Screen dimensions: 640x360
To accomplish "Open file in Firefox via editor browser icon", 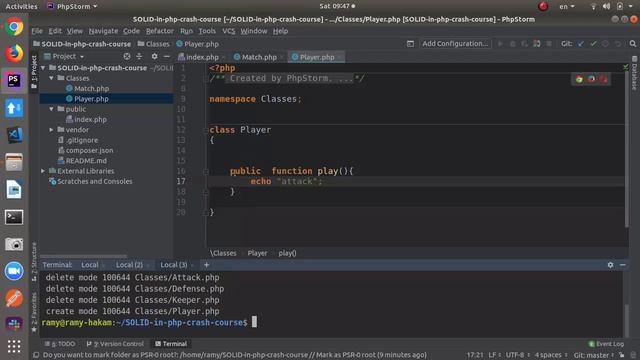I will pos(591,79).
